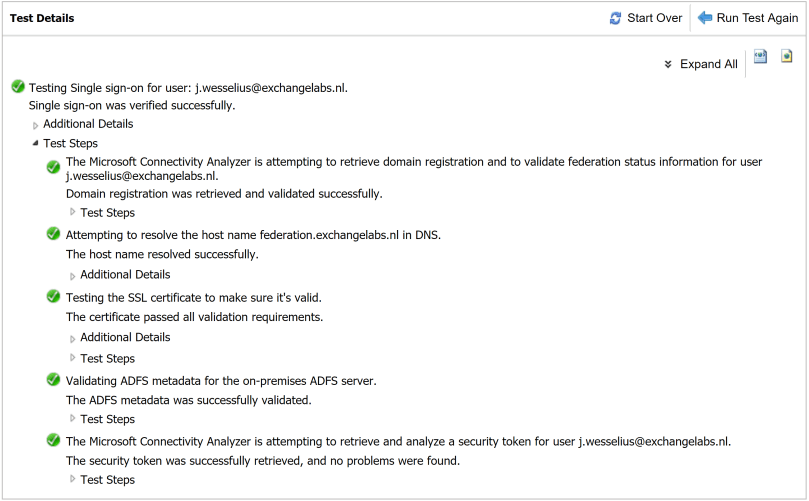Viewport: 809px width, 501px height.
Task: Click the Start Over button
Action: (x=654, y=19)
